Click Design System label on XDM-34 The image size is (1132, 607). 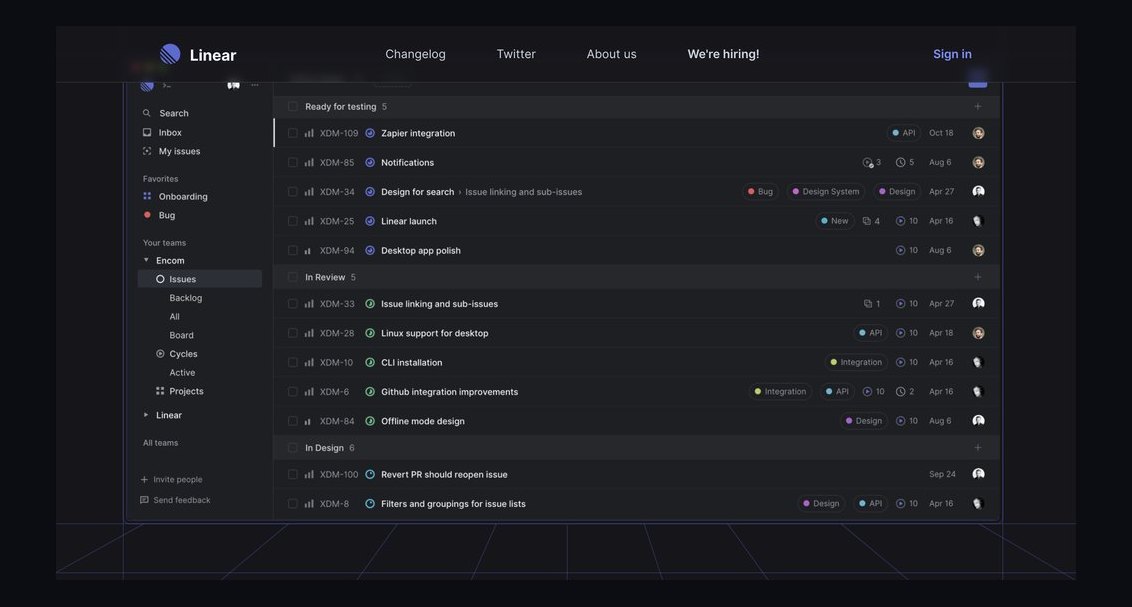tap(826, 192)
